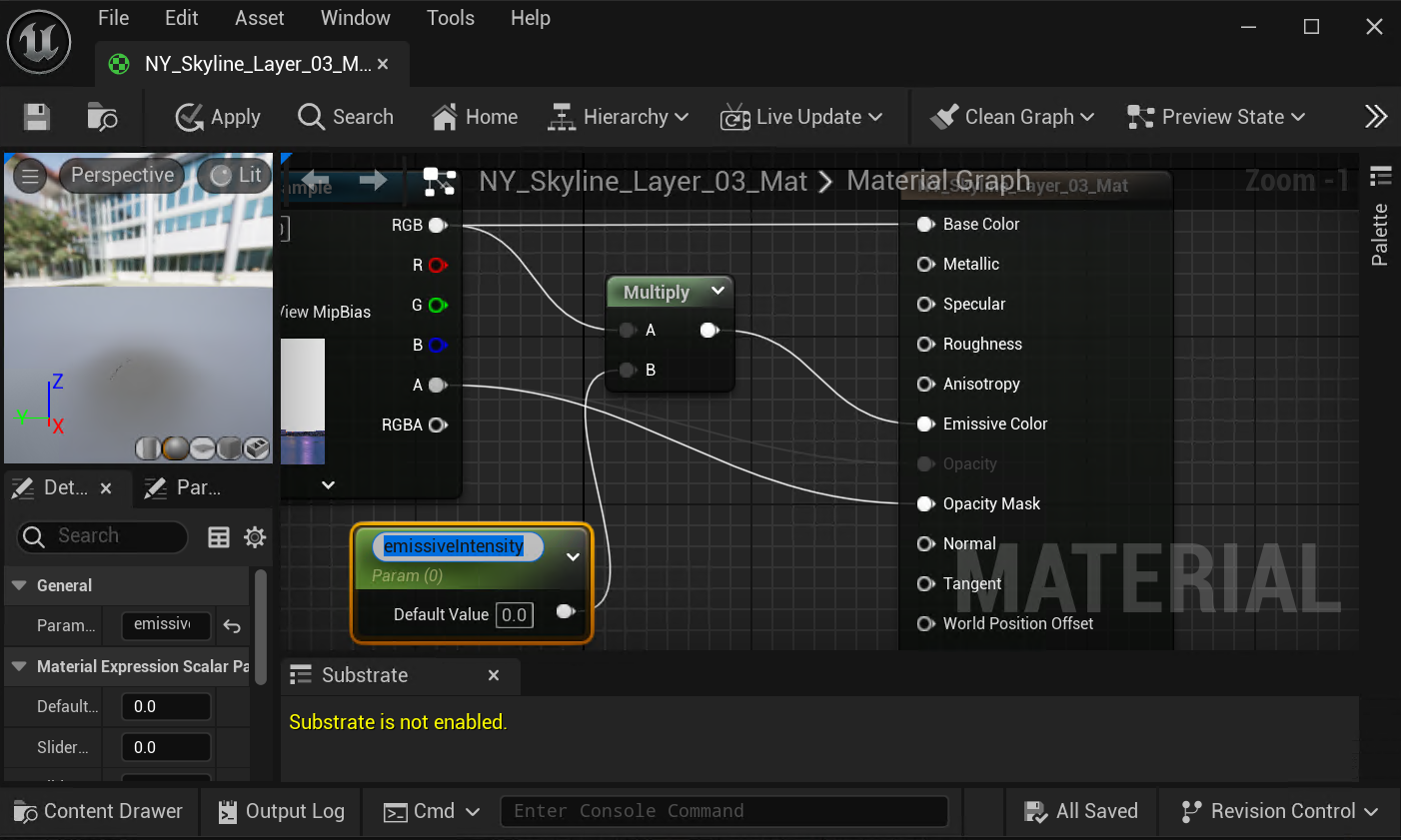Close the Details tab
The image size is (1401, 840).
tap(106, 488)
